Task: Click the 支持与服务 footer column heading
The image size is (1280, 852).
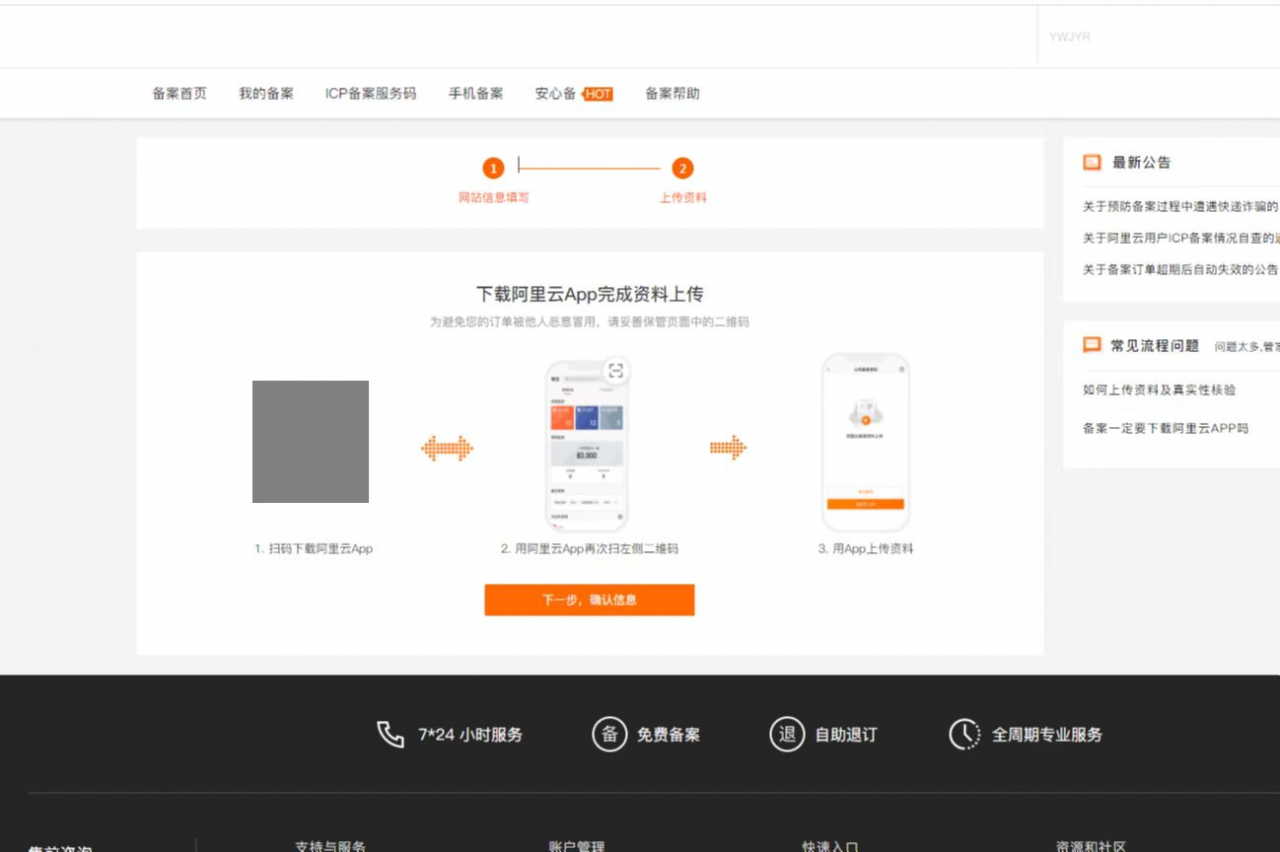Action: tap(331, 846)
